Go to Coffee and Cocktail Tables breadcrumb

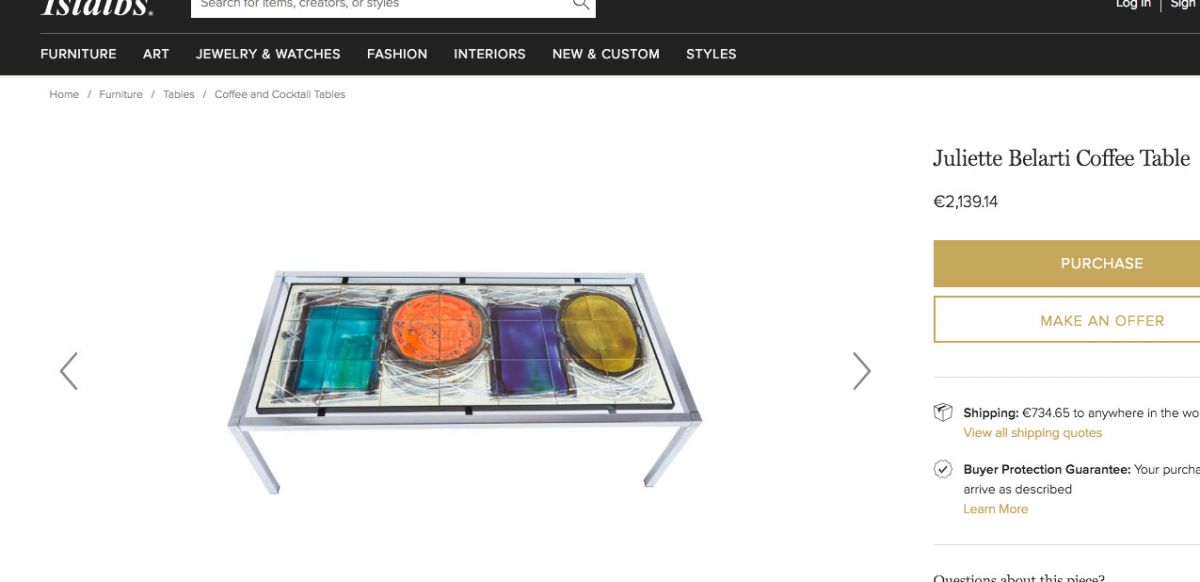point(280,94)
